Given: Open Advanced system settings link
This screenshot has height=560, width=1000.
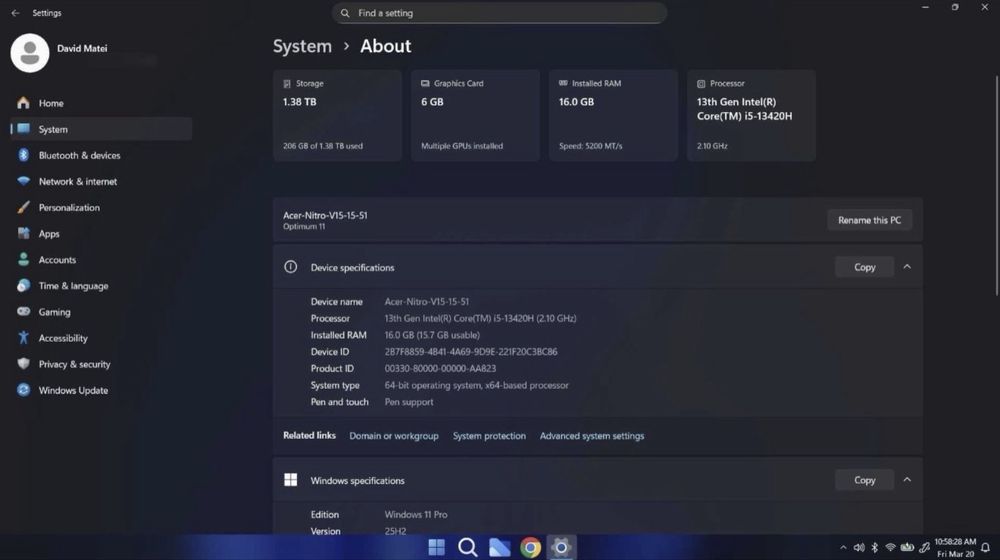Looking at the screenshot, I should pyautogui.click(x=592, y=436).
